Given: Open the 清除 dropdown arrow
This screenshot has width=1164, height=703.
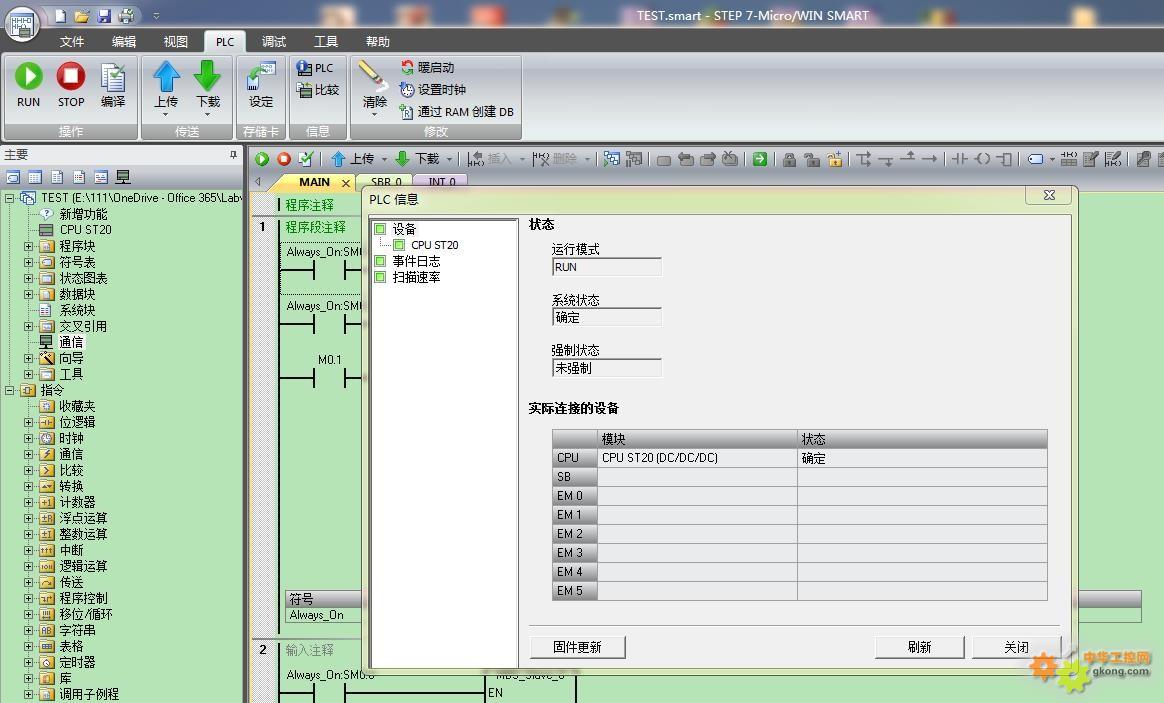Looking at the screenshot, I should [374, 114].
